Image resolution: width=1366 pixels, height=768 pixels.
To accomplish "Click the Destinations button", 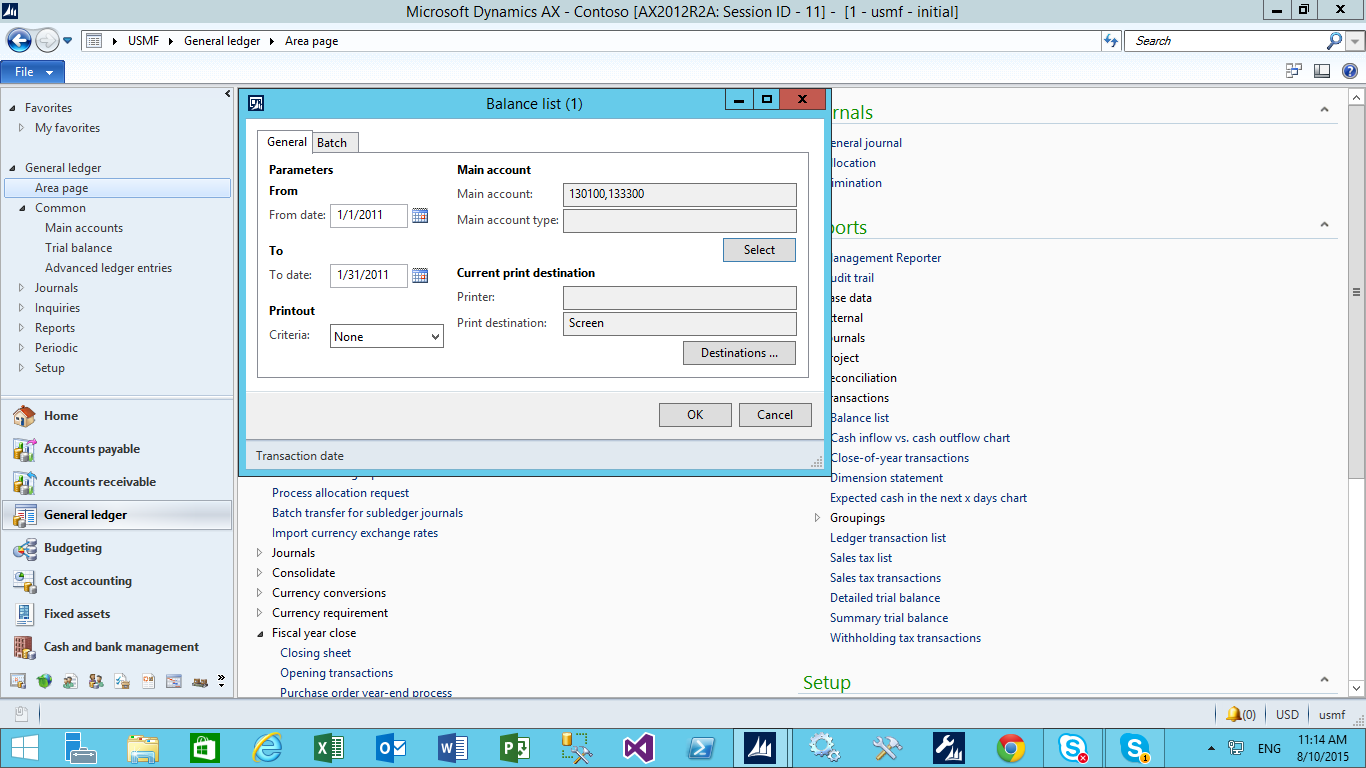I will pyautogui.click(x=739, y=353).
